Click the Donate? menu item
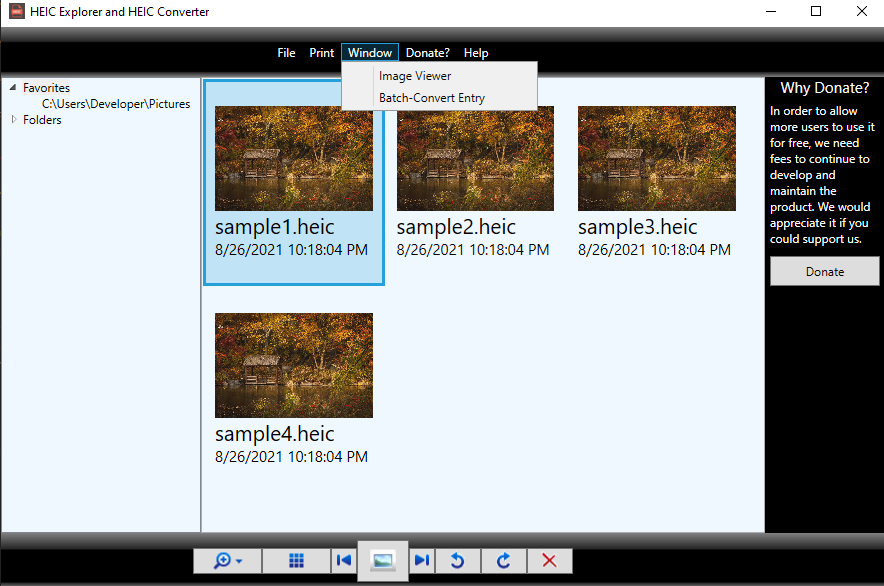The width and height of the screenshot is (884, 586). 427,53
